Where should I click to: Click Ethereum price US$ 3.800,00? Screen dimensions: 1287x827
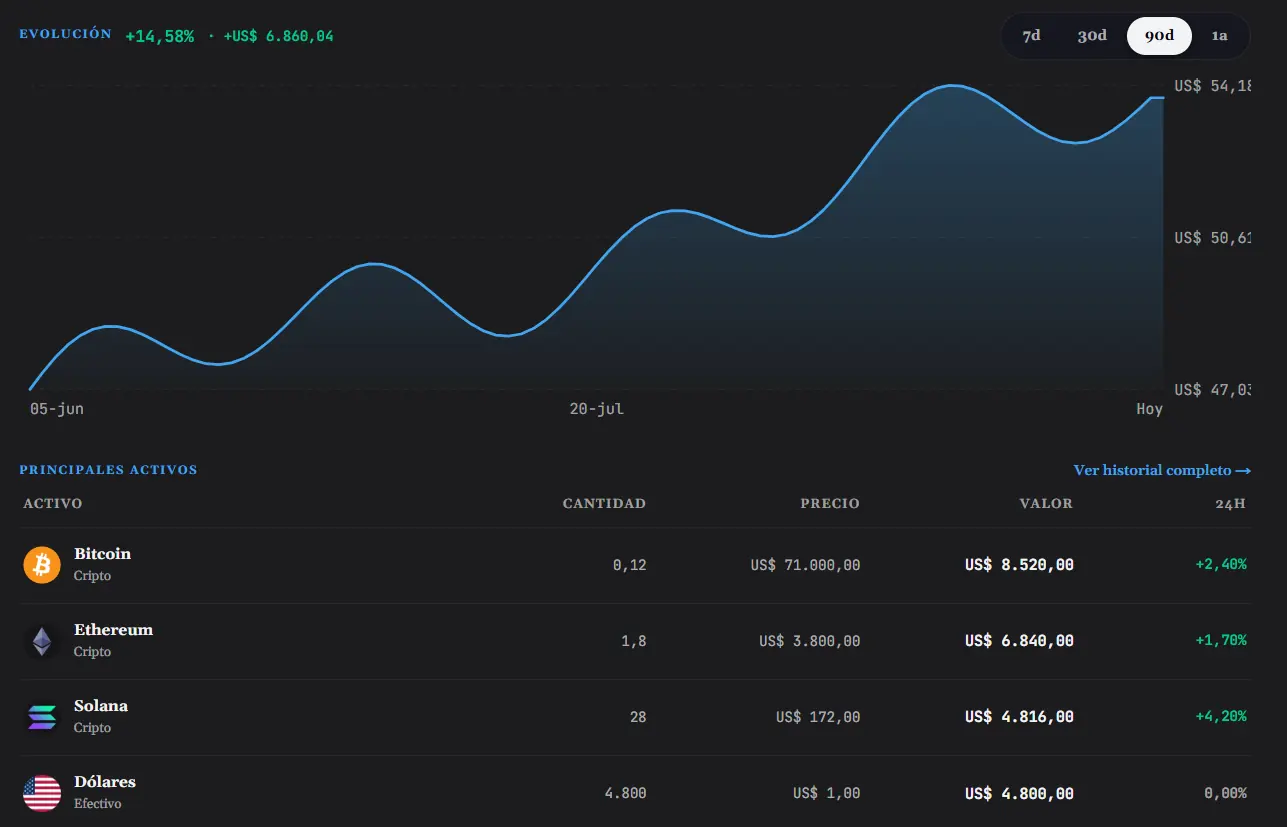810,641
